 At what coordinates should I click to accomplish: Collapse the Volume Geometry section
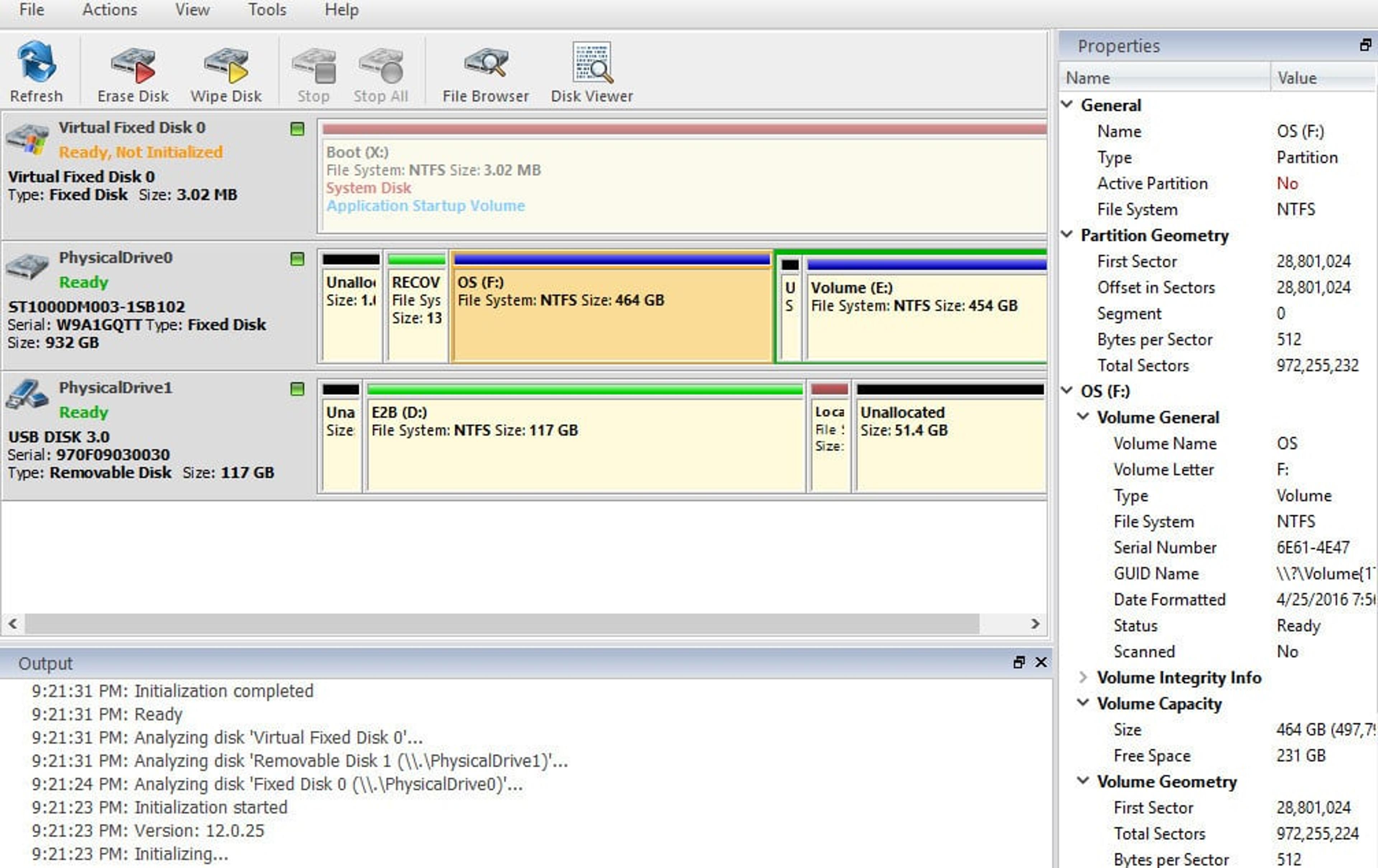[1083, 780]
